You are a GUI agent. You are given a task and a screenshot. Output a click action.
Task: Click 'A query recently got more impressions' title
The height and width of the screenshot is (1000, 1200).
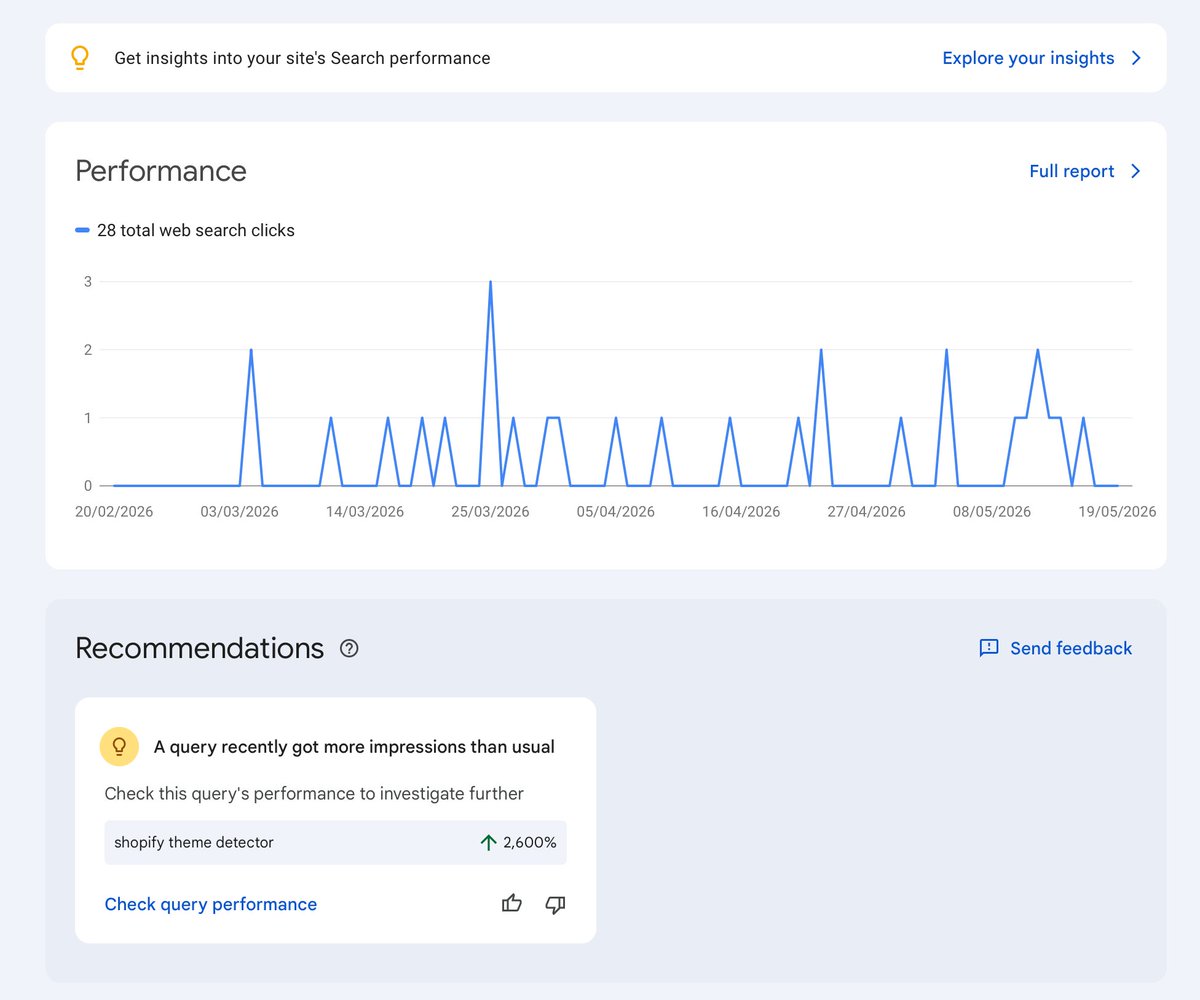point(354,747)
